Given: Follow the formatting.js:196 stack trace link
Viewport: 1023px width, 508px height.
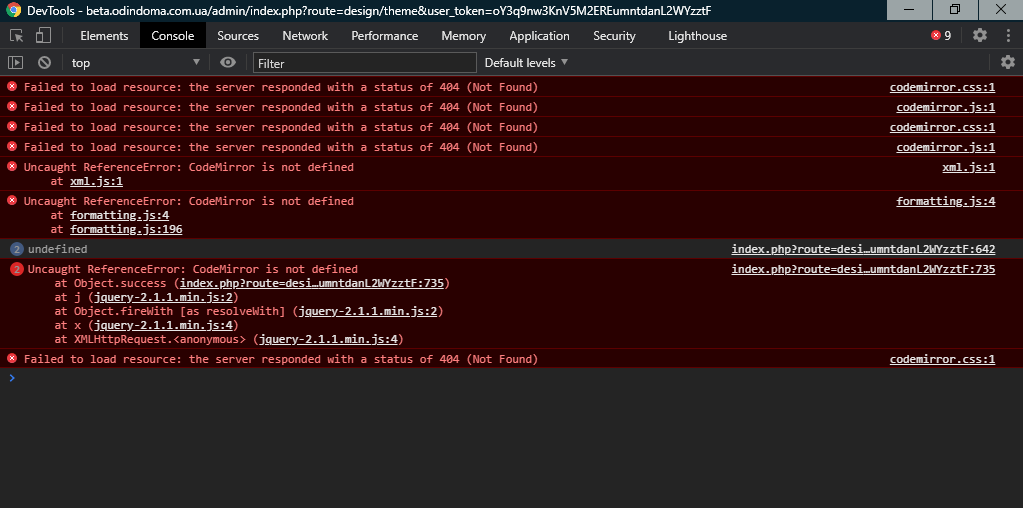Looking at the screenshot, I should [126, 229].
